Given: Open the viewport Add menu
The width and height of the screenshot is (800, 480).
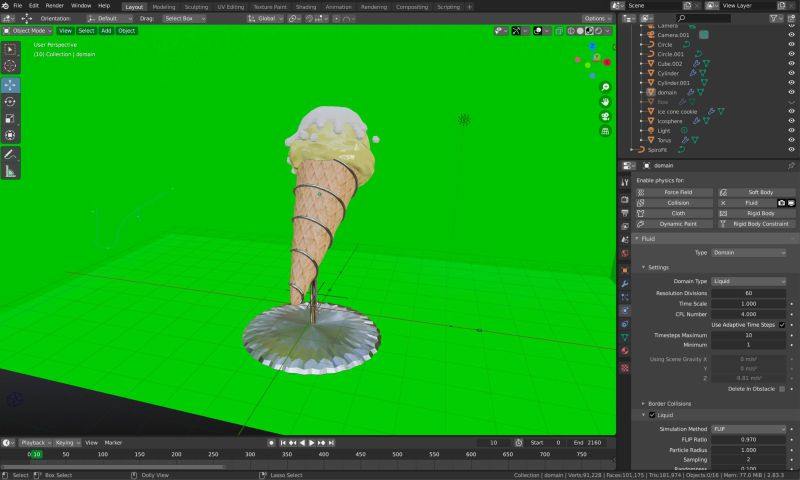Looking at the screenshot, I should click(106, 31).
